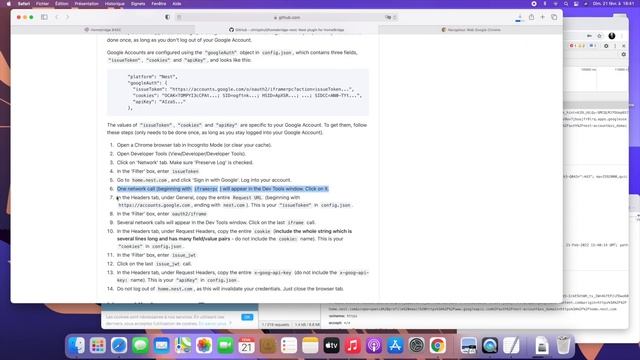Open the Présentation menu
This screenshot has height=360, width=640.
pyautogui.click(x=87, y=4)
